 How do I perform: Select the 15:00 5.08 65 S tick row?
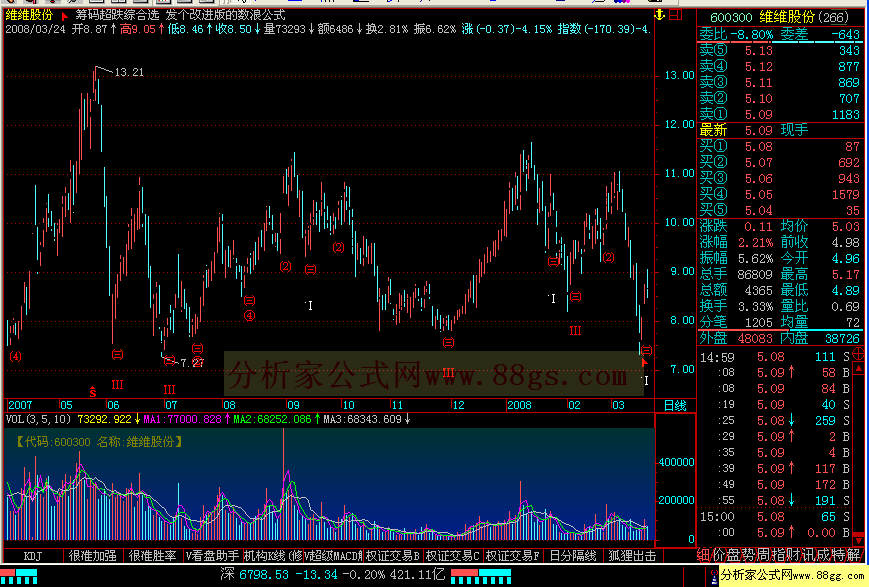pos(774,517)
